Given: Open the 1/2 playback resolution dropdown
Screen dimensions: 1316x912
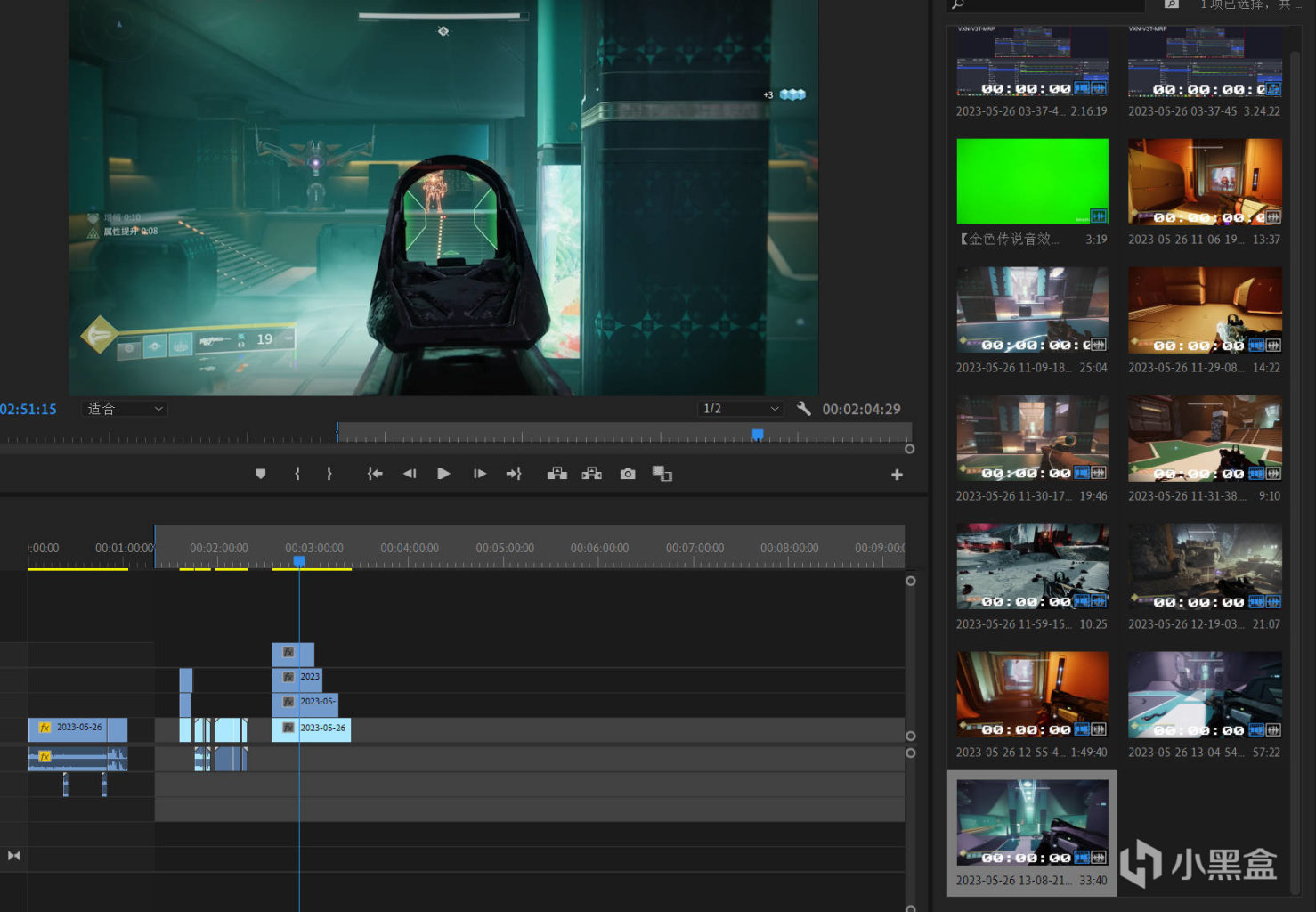Looking at the screenshot, I should coord(741,409).
